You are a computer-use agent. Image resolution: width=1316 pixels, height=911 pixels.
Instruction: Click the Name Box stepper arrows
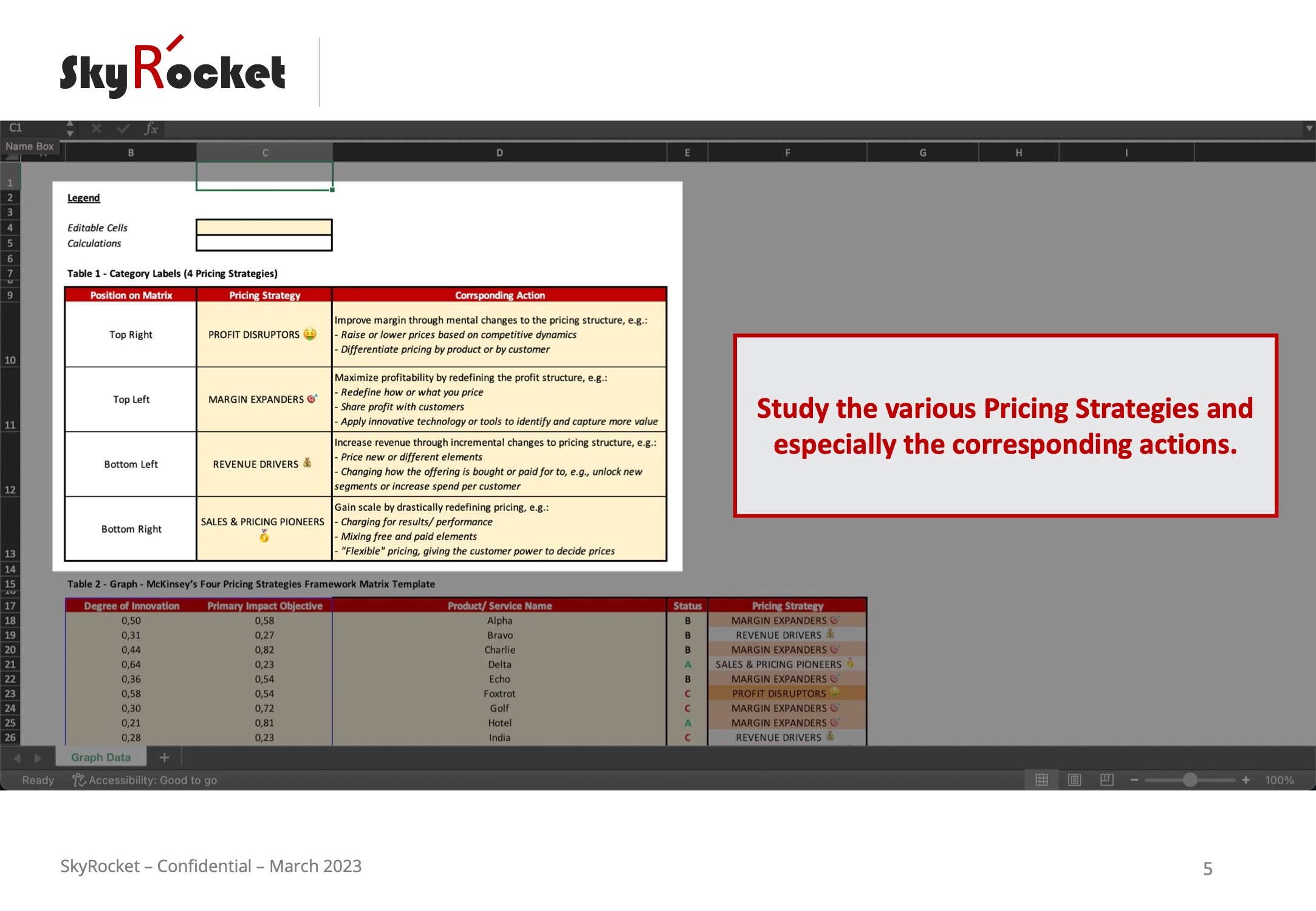coord(70,129)
